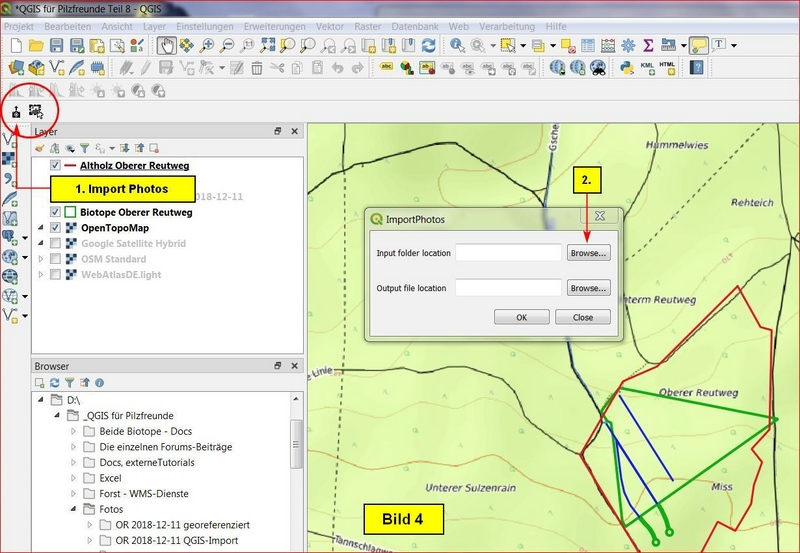Click the Output file location text field
Image resolution: width=800 pixels, height=553 pixels.
point(508,288)
